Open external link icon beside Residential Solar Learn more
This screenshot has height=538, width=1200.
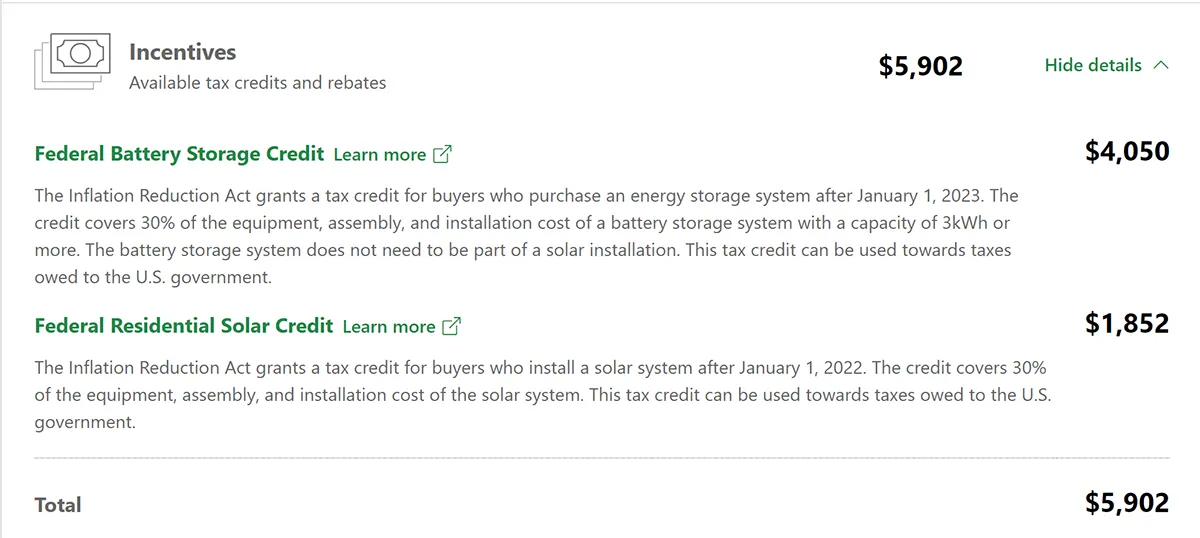[451, 326]
